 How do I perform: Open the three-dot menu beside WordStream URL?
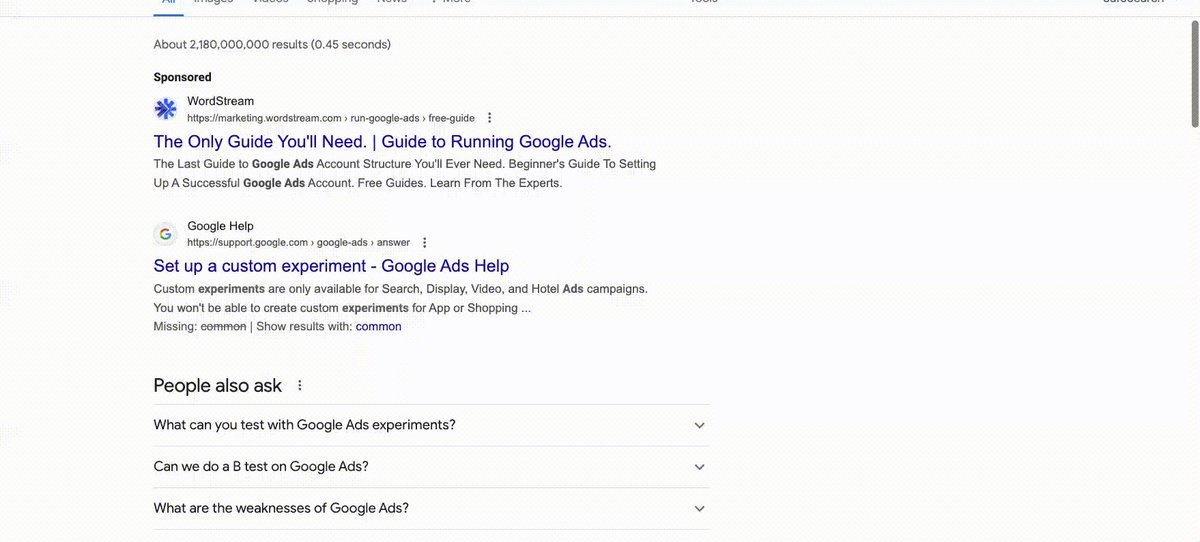[x=489, y=118]
